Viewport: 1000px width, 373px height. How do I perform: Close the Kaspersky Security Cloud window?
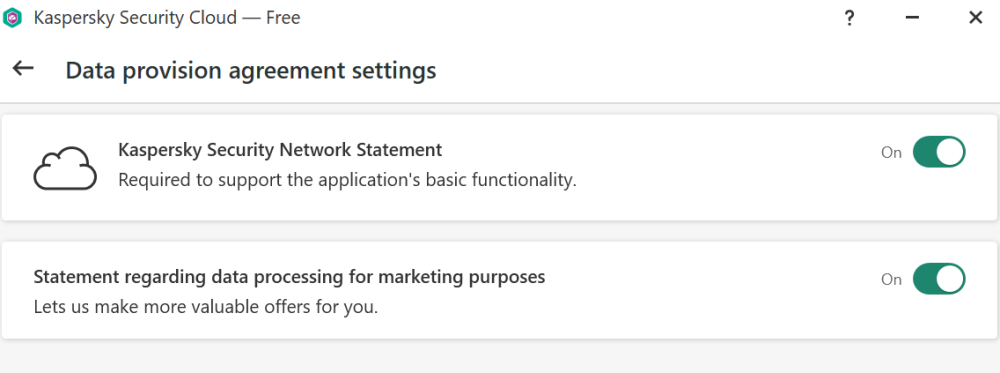[x=975, y=18]
